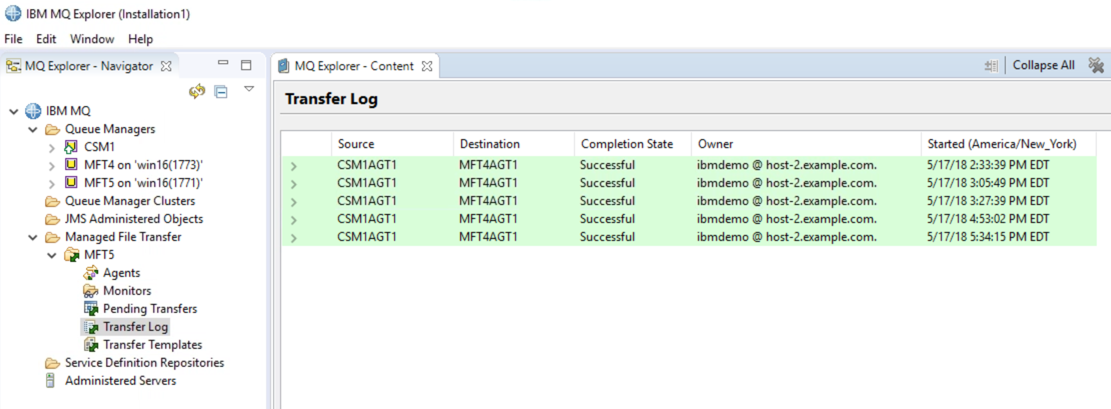1111x409 pixels.
Task: Click the Administered Servers icon
Action: pyautogui.click(x=50, y=381)
